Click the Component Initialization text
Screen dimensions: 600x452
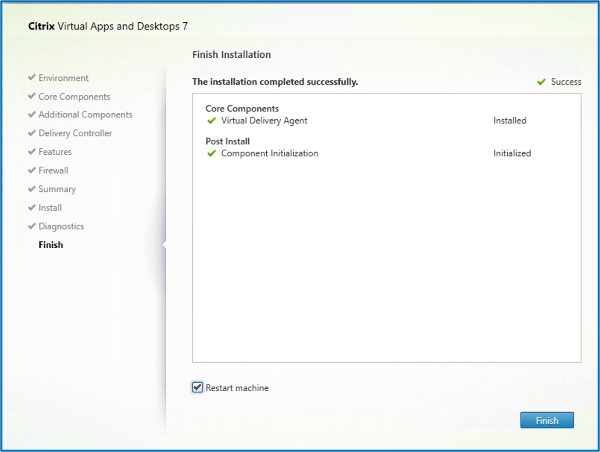click(269, 153)
